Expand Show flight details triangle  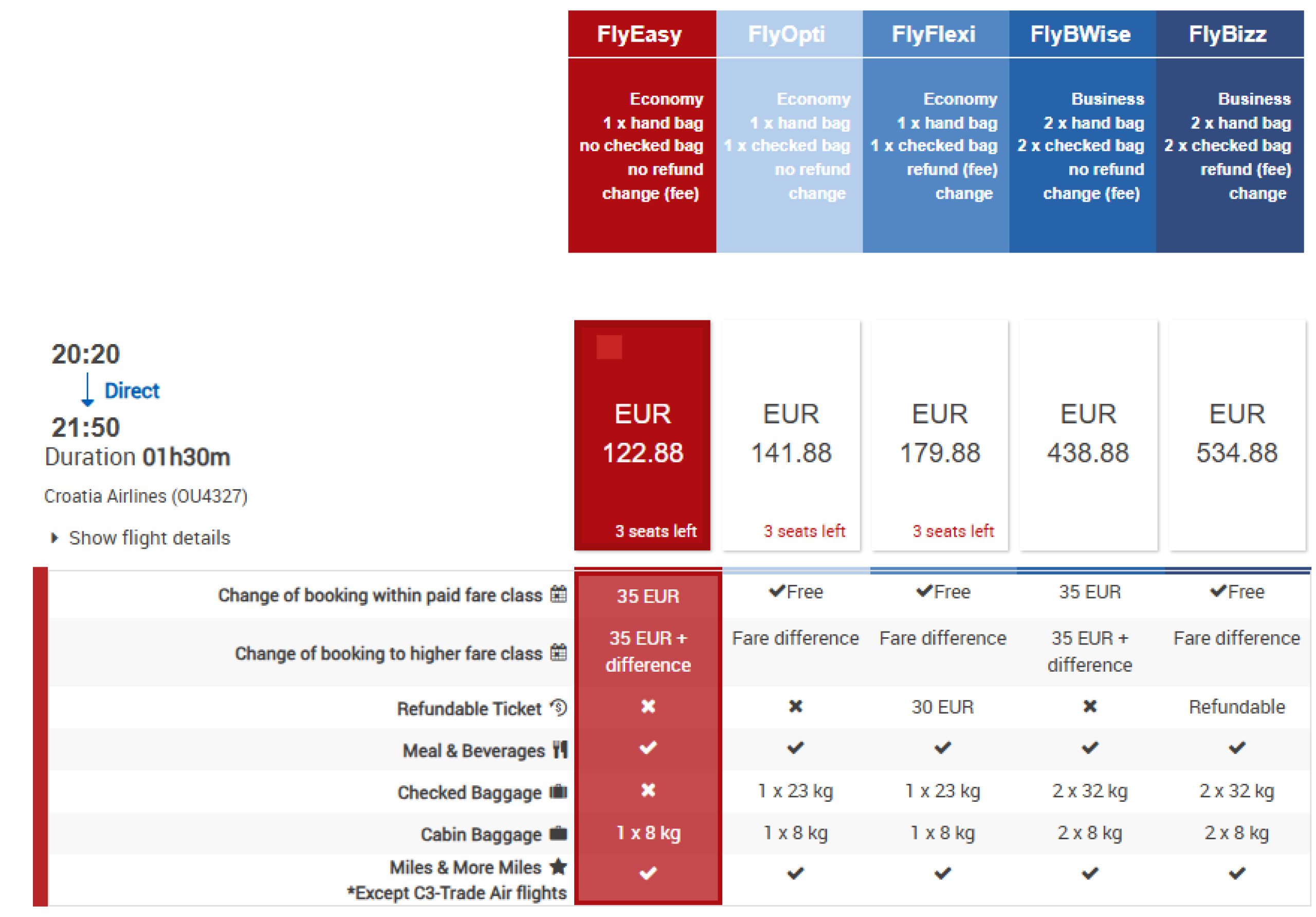(54, 538)
